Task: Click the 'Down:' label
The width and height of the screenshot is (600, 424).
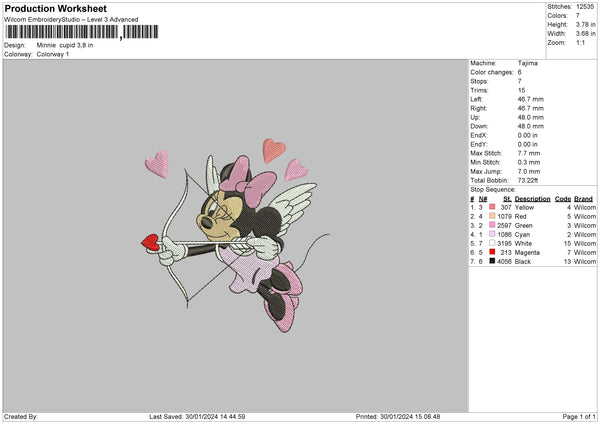Action: point(479,126)
